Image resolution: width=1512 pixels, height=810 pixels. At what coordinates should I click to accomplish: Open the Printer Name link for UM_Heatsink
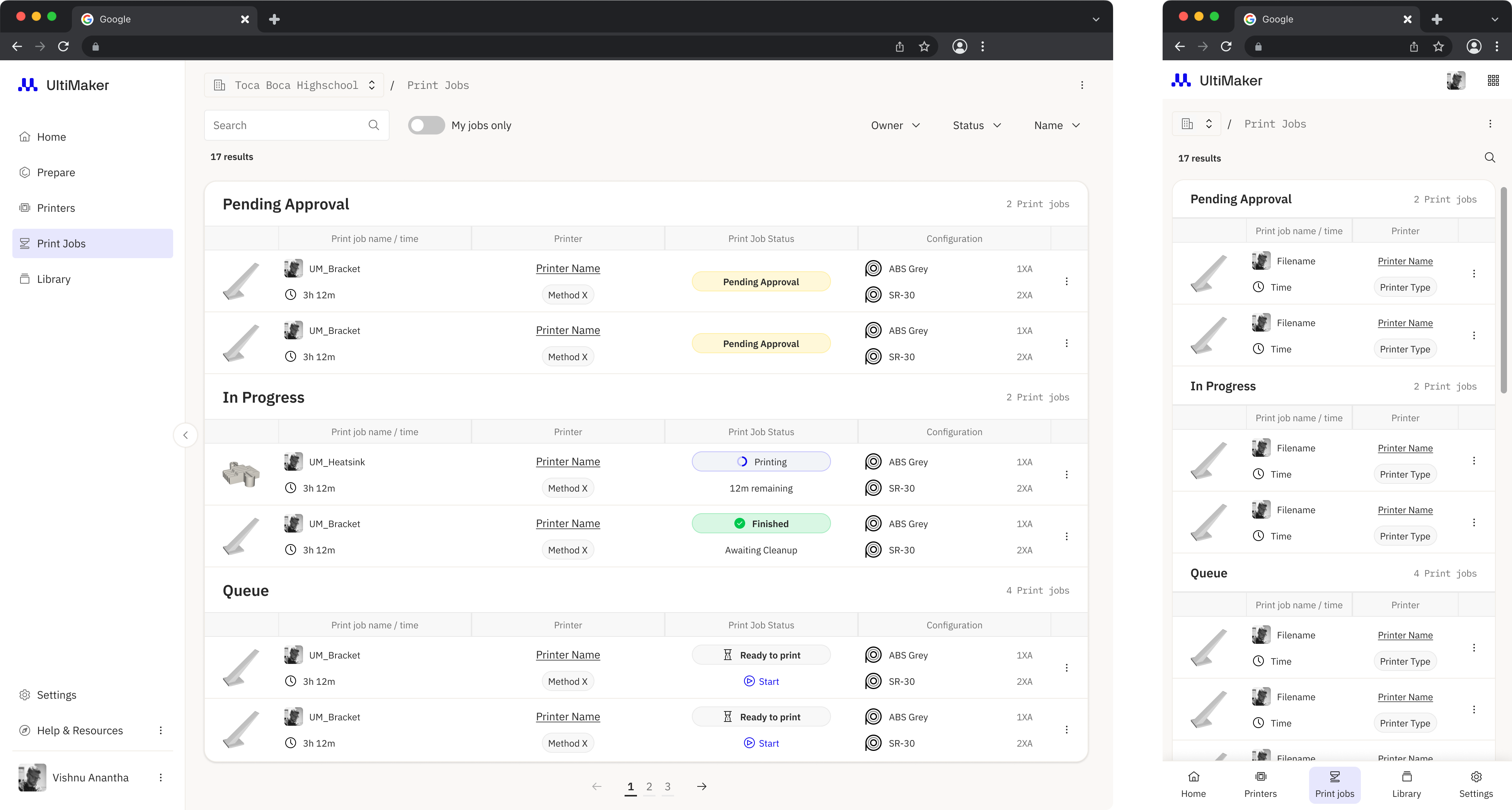click(x=568, y=461)
